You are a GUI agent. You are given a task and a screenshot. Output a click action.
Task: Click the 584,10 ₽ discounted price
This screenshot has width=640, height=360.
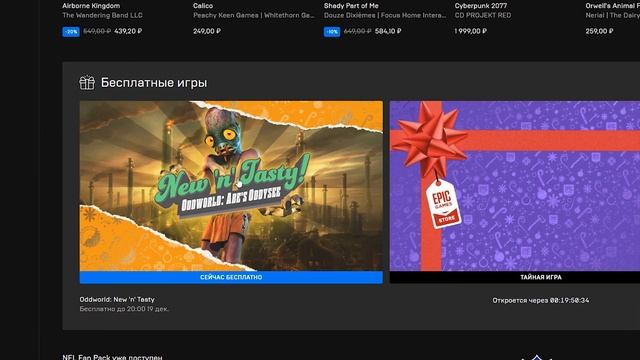point(388,31)
